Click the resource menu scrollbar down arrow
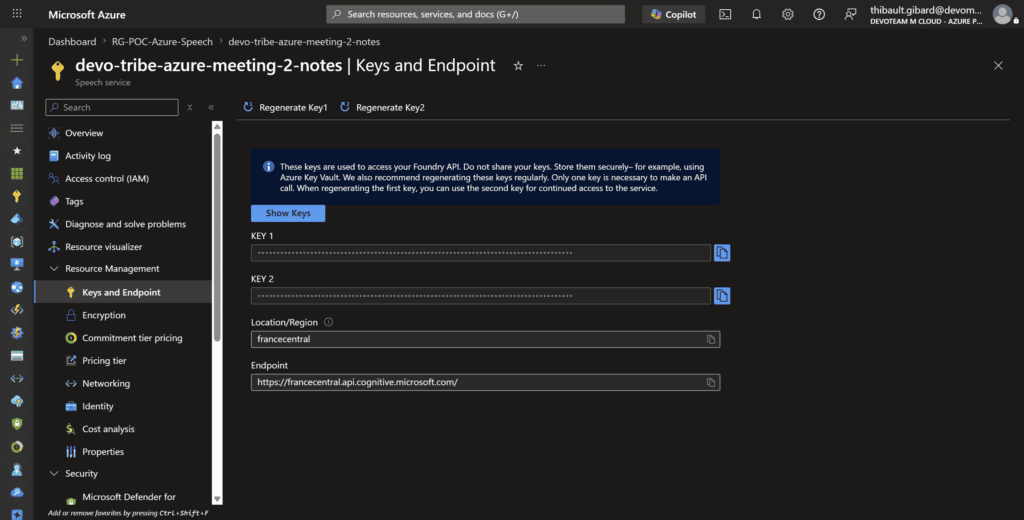This screenshot has width=1024, height=520. [x=217, y=499]
